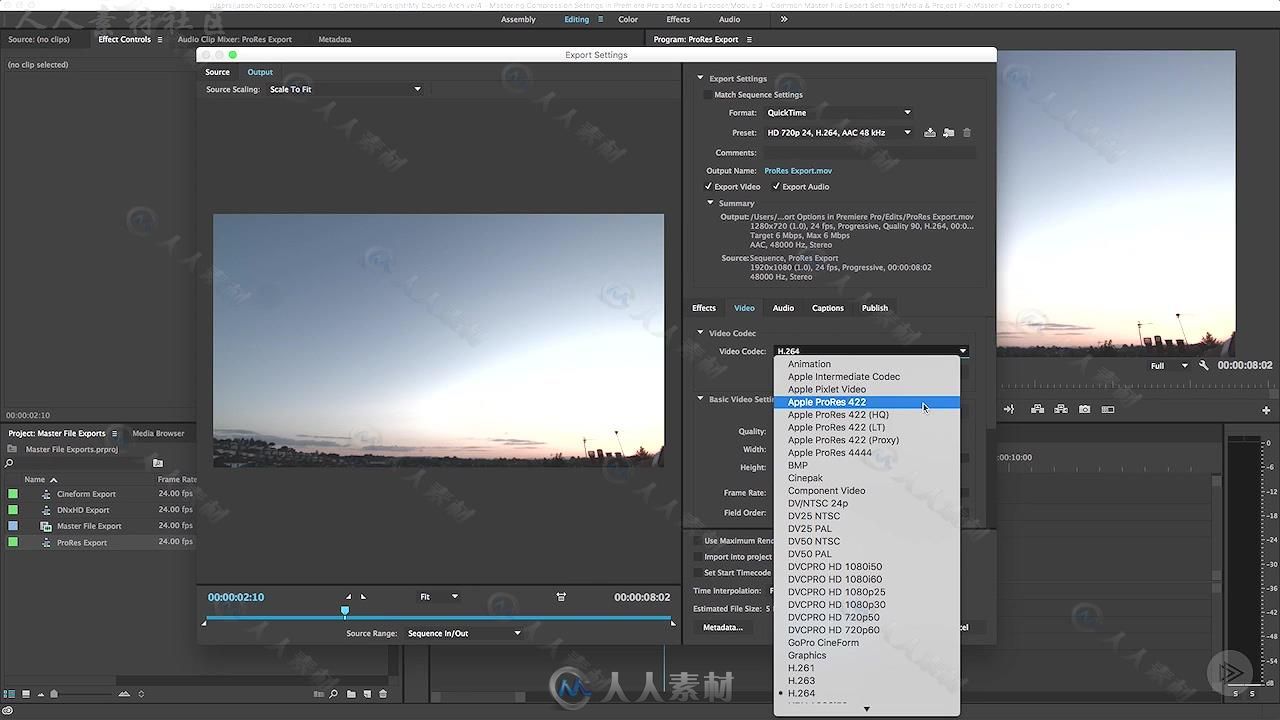Enable Use Maximum Render Quality checkbox
The height and width of the screenshot is (720, 1280).
[697, 541]
